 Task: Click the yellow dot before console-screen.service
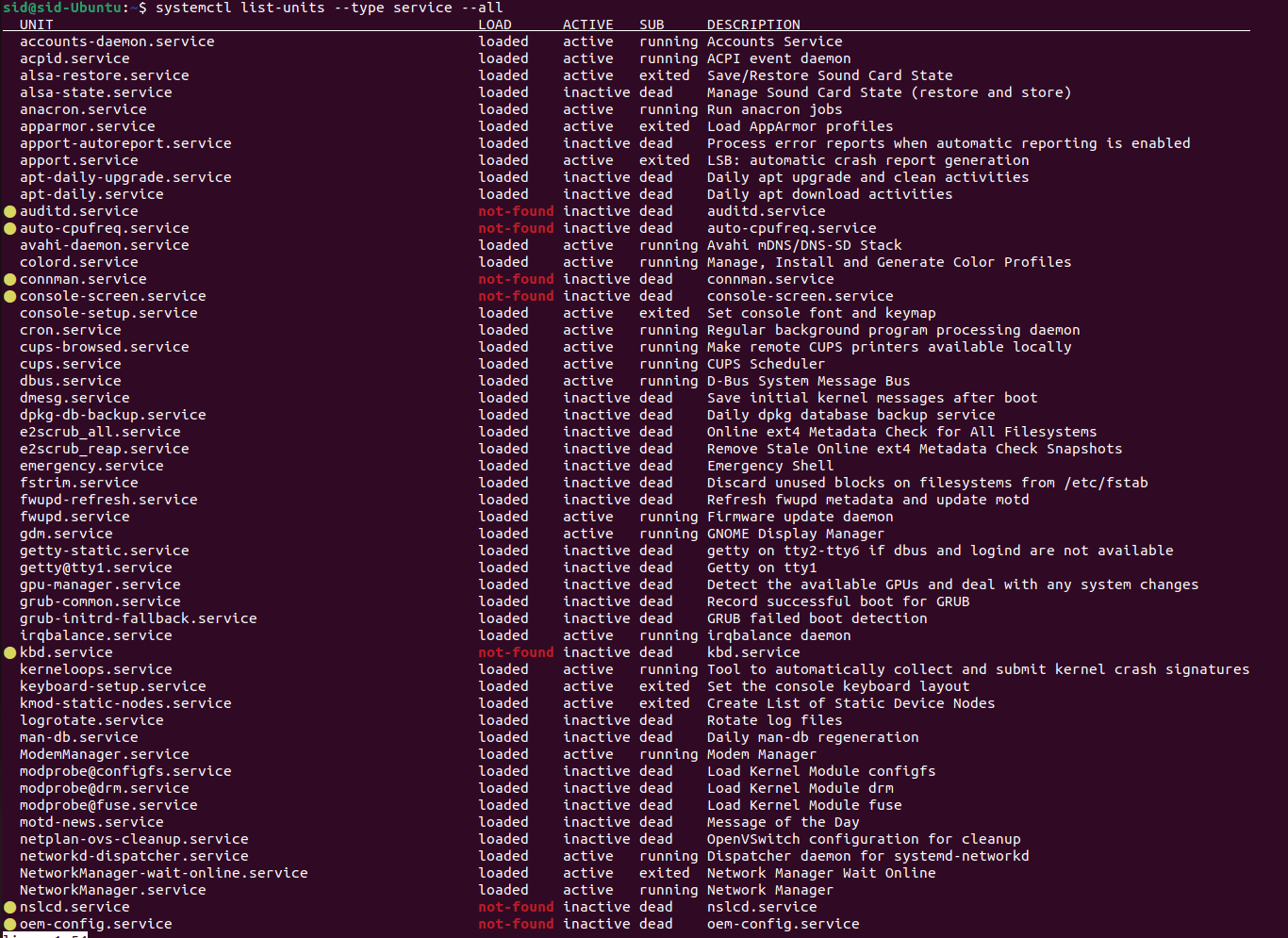tap(10, 296)
